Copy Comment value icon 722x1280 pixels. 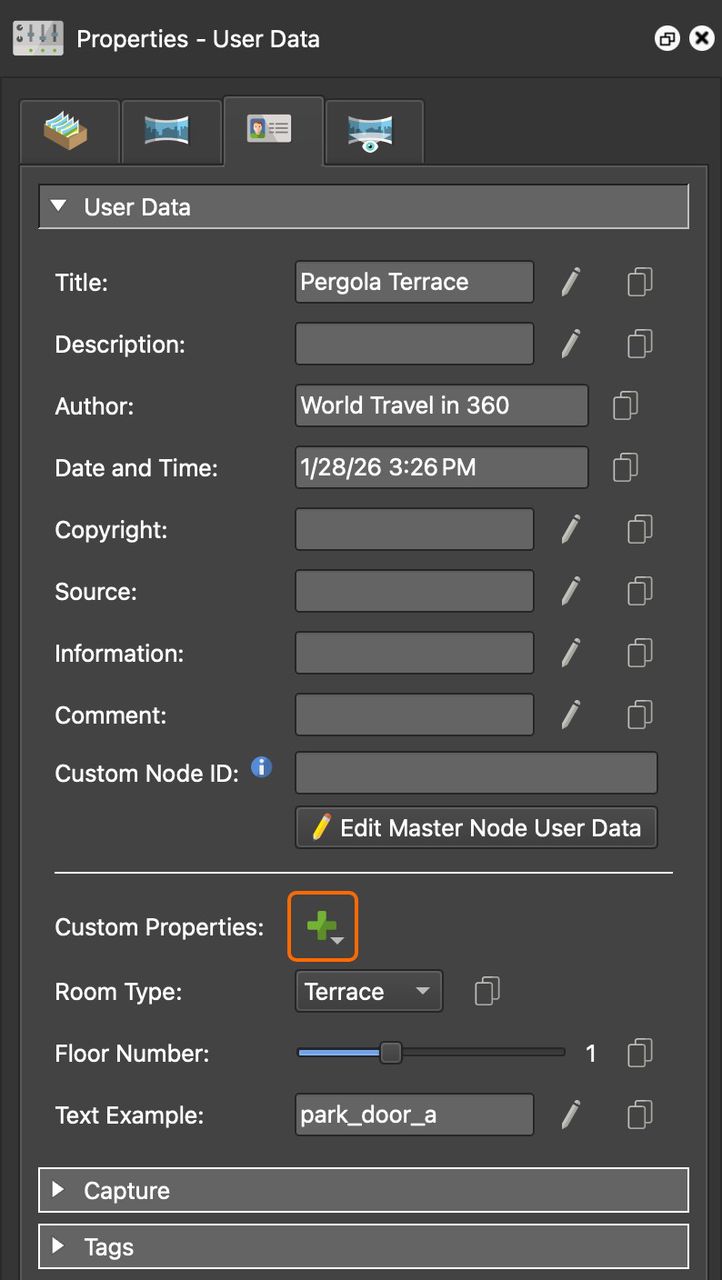[x=640, y=715]
